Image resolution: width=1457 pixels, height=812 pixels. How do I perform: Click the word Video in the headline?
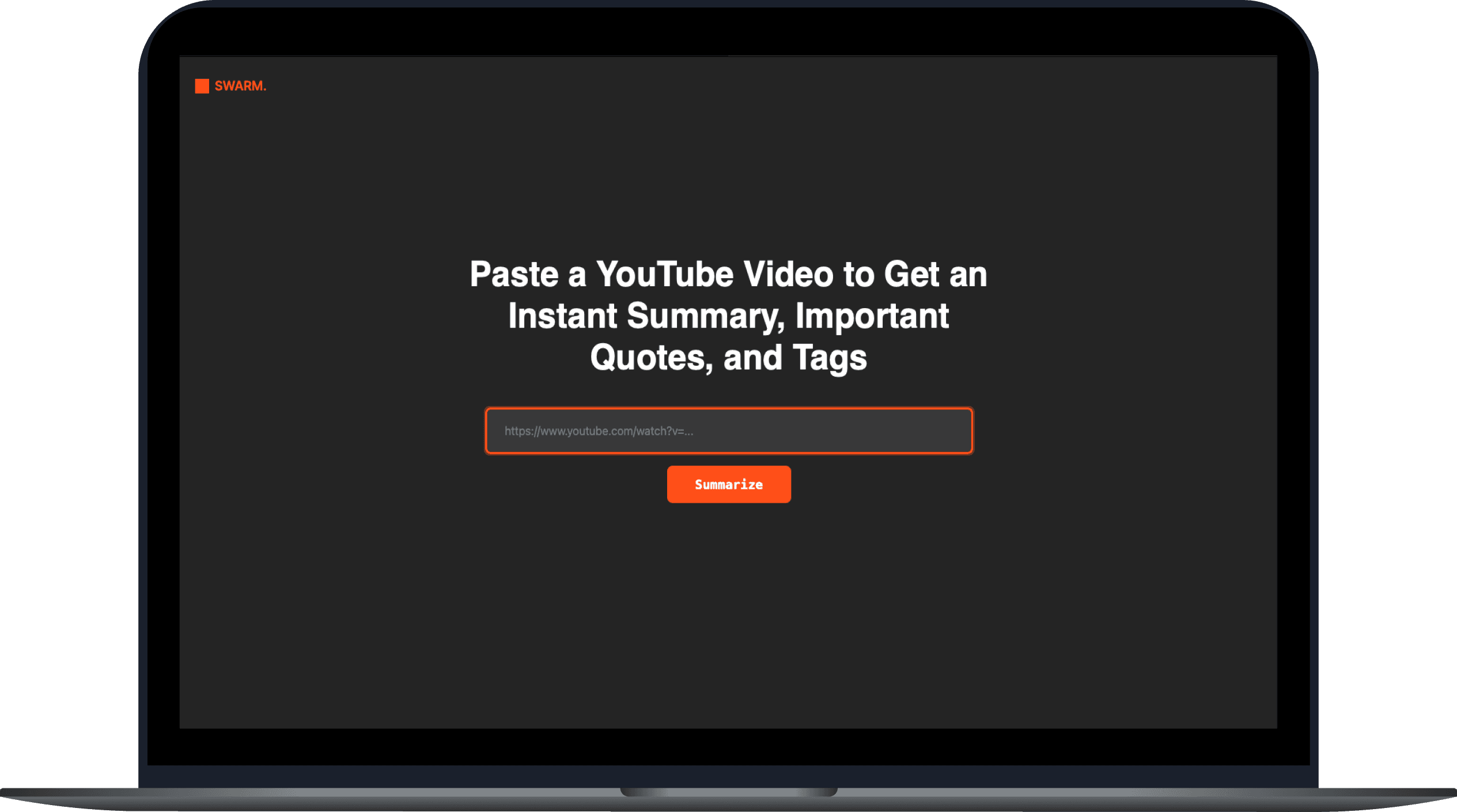pyautogui.click(x=788, y=274)
